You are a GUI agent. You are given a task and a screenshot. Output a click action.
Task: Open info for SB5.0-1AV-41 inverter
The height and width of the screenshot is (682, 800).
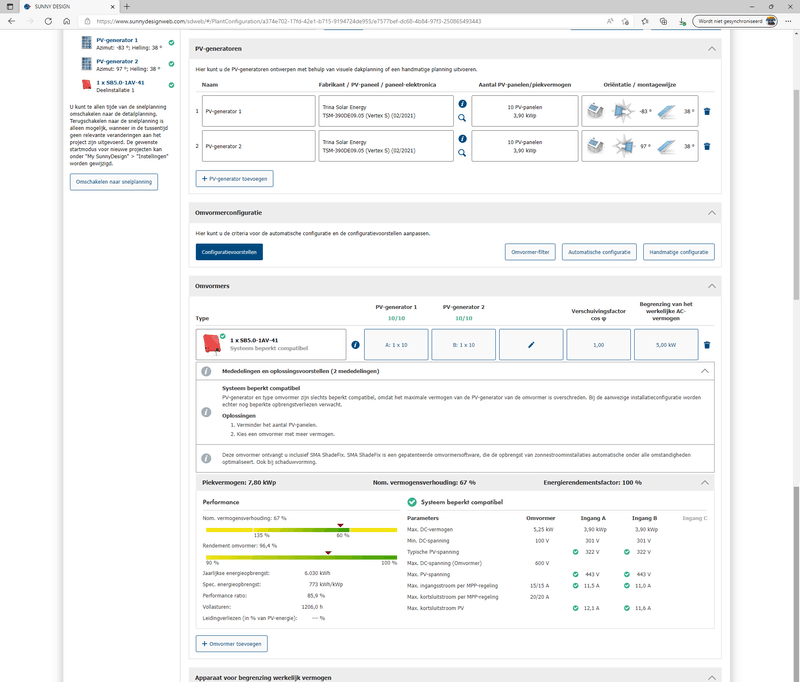tap(356, 345)
